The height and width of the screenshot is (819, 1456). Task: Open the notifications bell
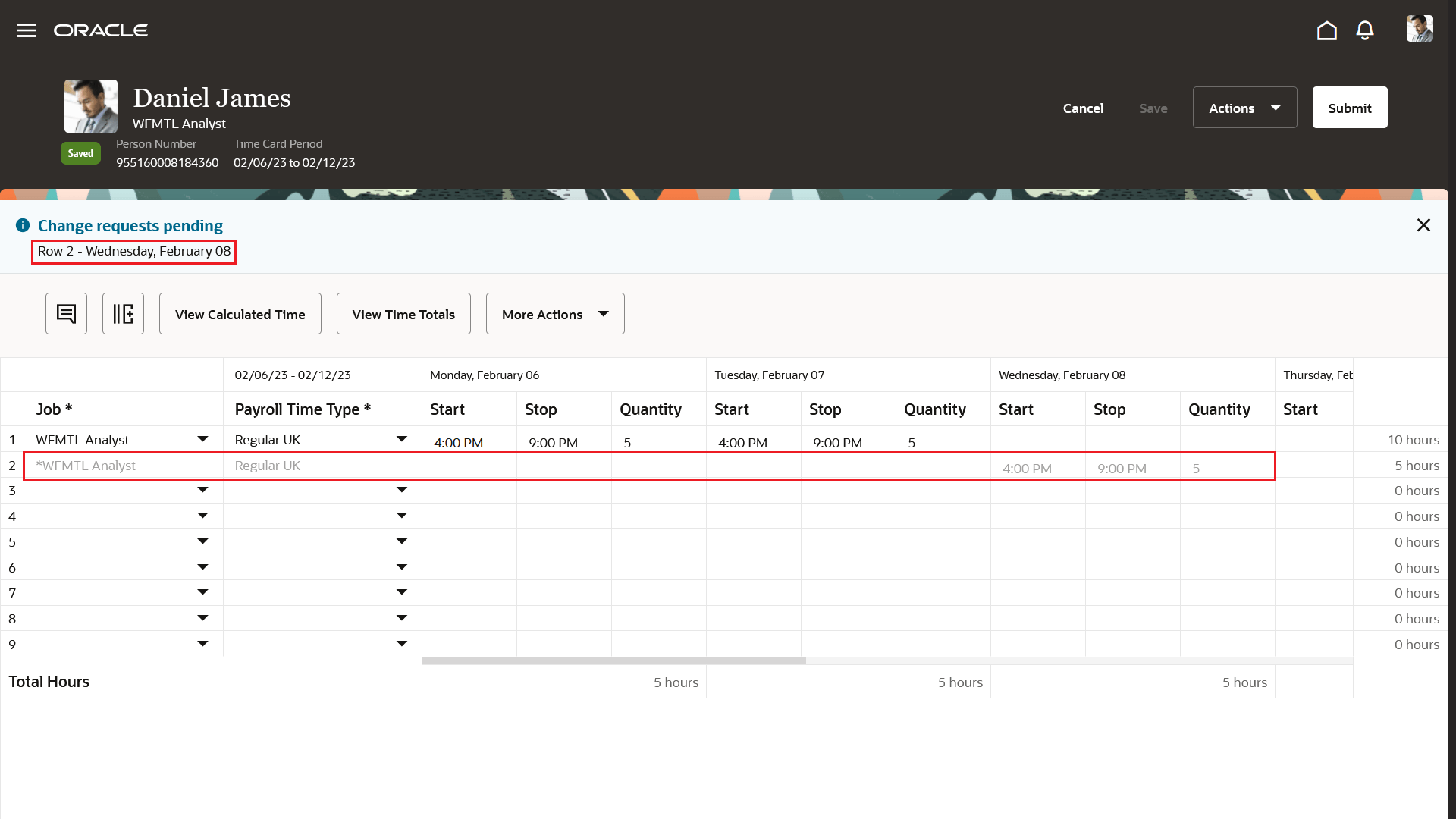[1364, 30]
